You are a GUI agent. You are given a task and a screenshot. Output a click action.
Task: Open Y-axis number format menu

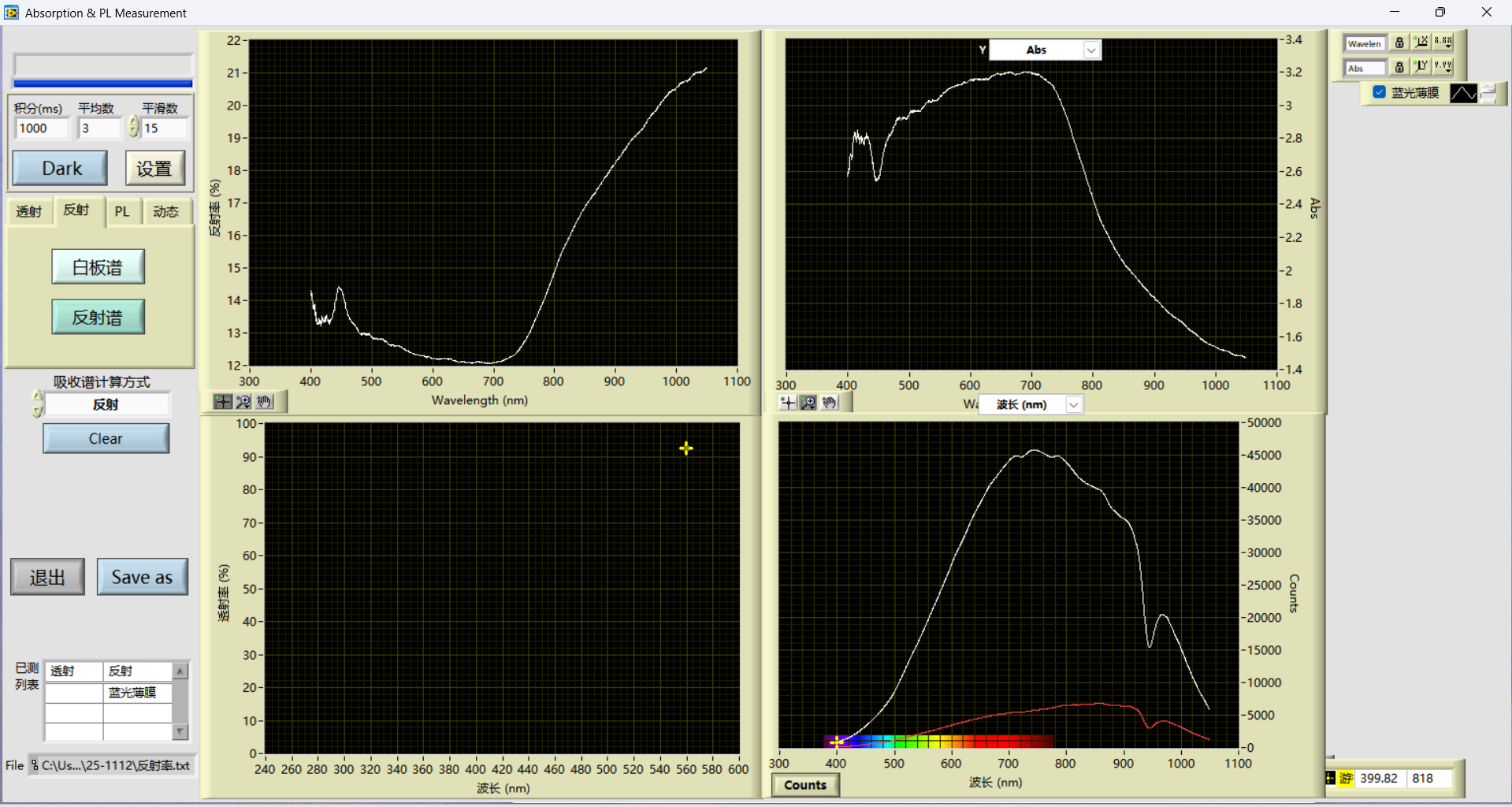tap(1443, 67)
